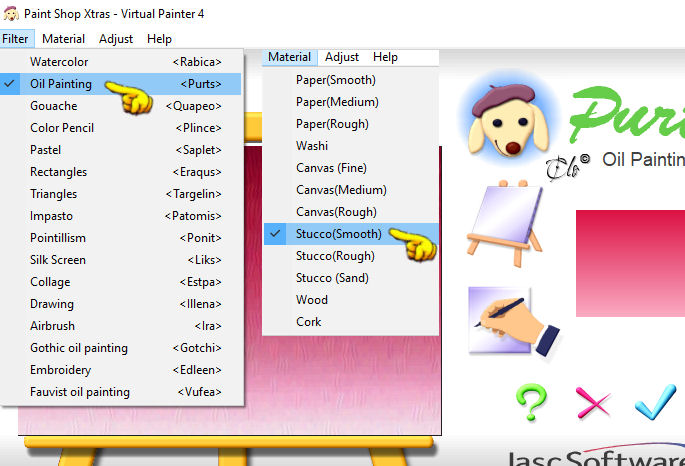The image size is (685, 466).
Task: Click the Paint Shop Xtras title icon
Action: [x=11, y=14]
